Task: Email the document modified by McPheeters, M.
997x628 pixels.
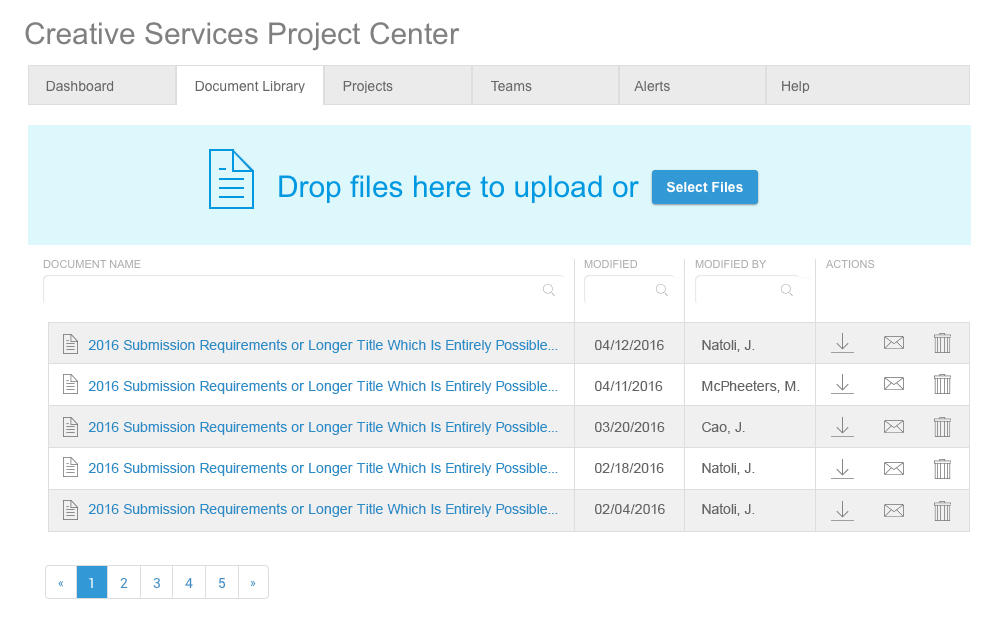Action: pyautogui.click(x=893, y=384)
